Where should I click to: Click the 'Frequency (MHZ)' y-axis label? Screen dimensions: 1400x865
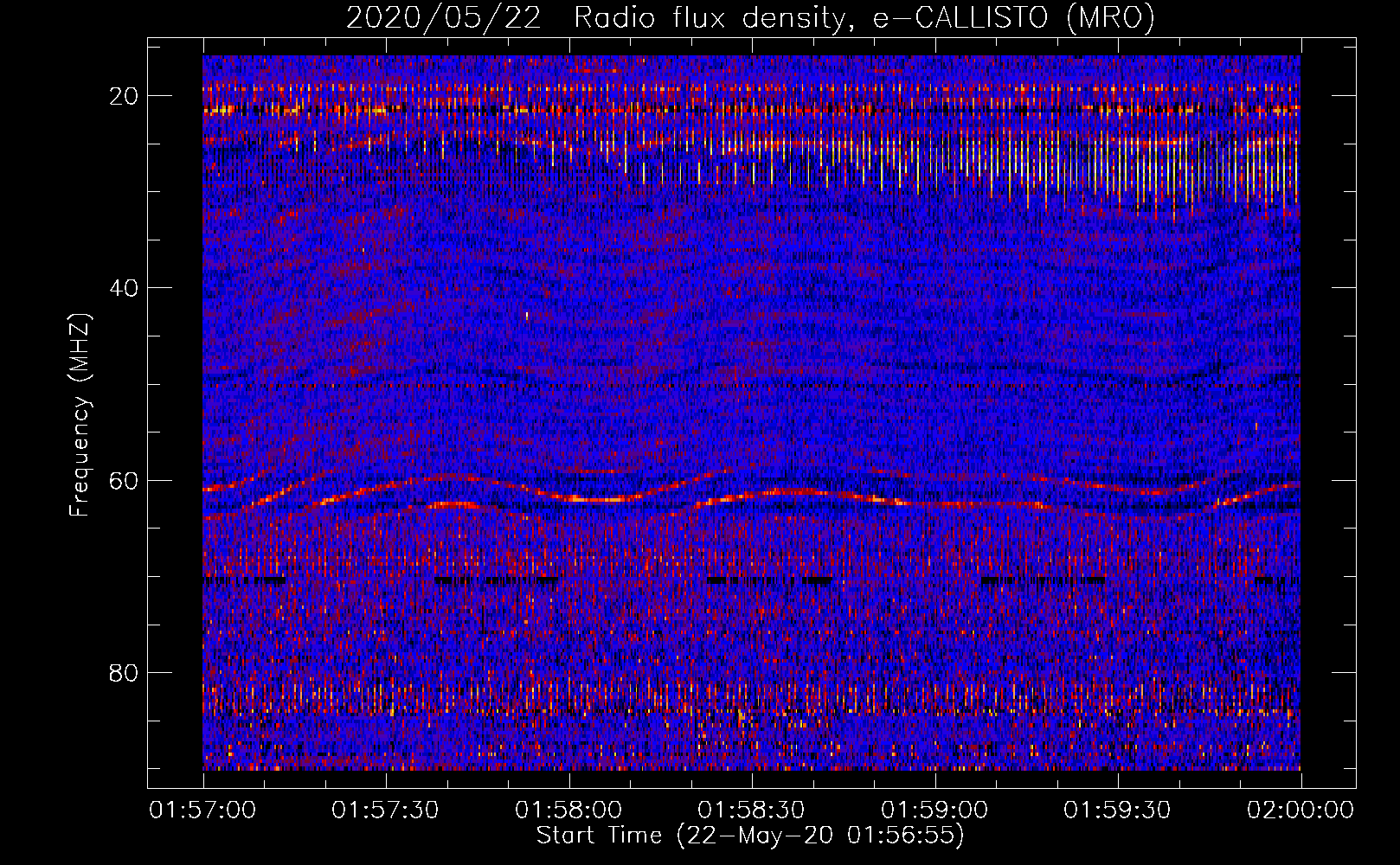coord(80,415)
